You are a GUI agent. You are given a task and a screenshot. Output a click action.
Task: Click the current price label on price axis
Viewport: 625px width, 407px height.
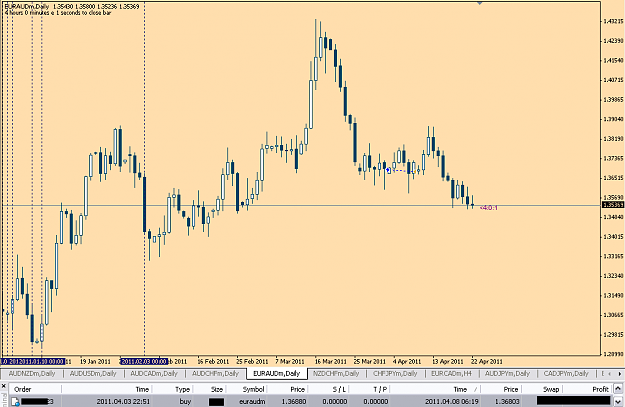(613, 205)
